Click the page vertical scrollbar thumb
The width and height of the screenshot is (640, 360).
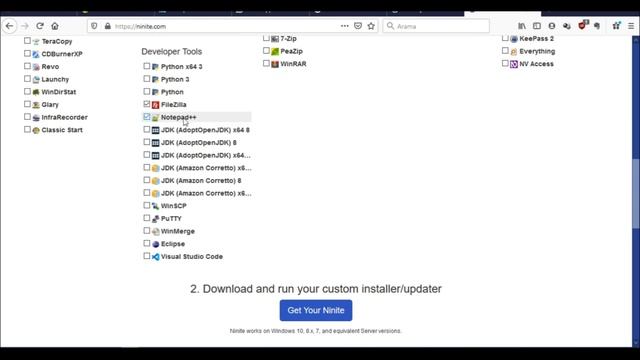click(x=636, y=194)
